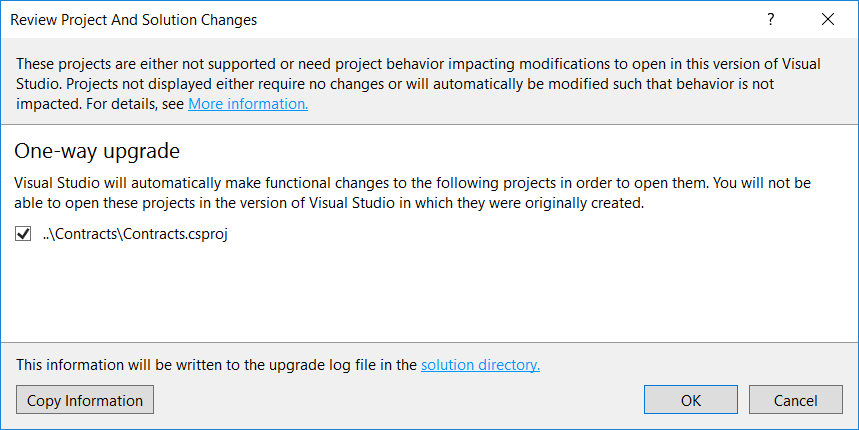Viewport: 859px width, 430px height.
Task: Open the solution directory link
Action: pos(480,365)
